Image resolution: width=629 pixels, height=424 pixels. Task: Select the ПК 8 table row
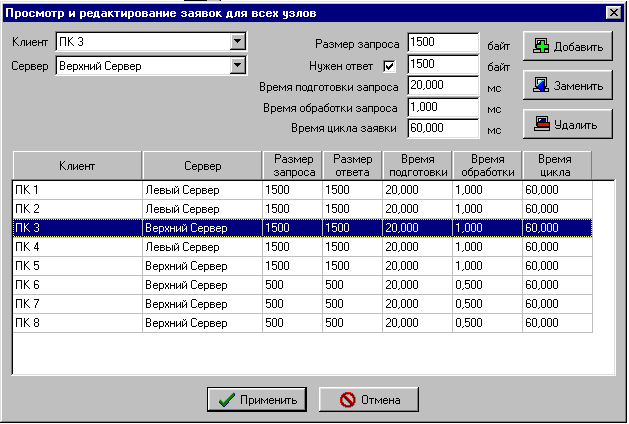click(77, 323)
